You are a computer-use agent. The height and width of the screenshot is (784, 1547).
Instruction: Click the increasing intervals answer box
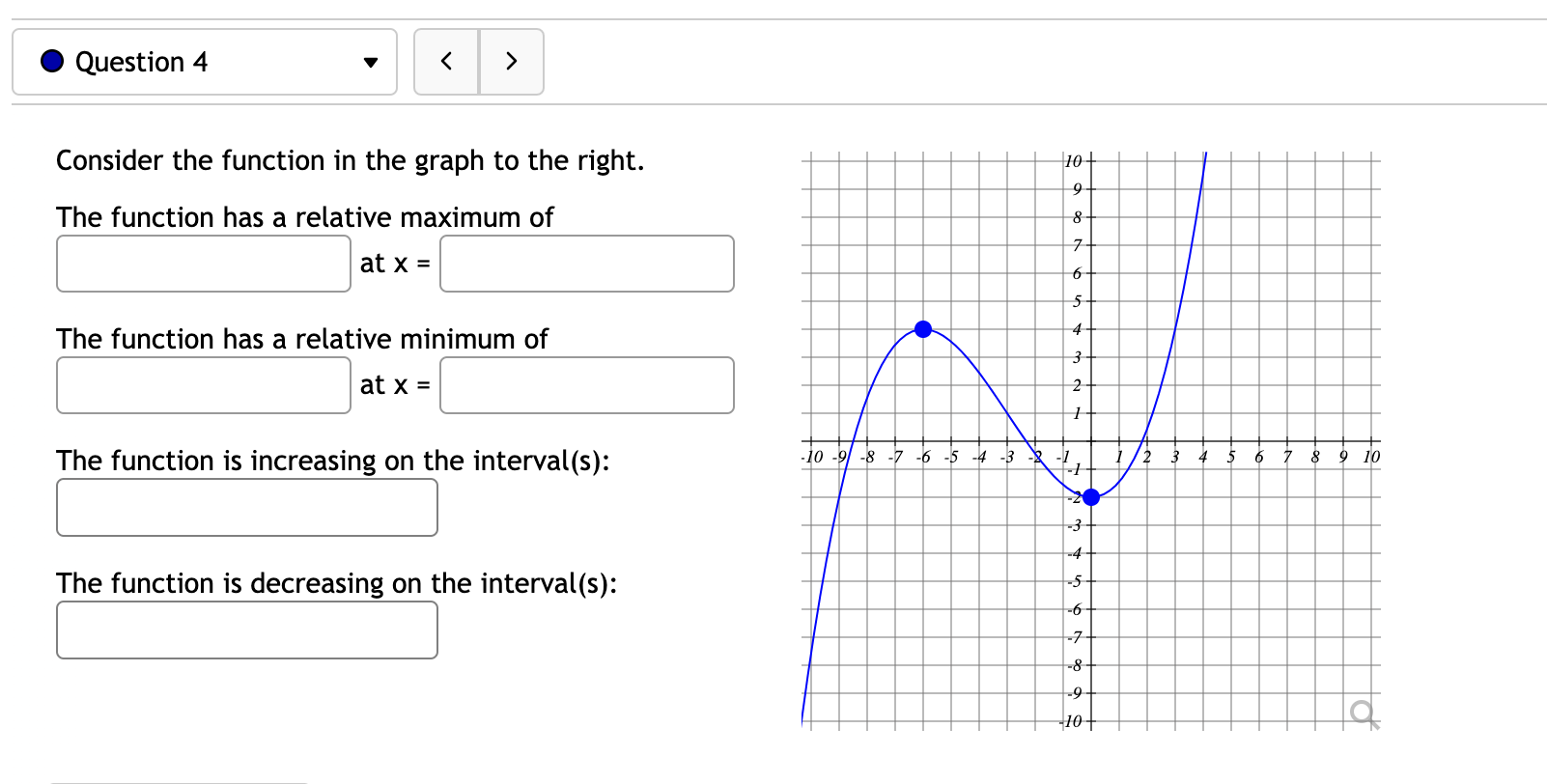click(247, 507)
